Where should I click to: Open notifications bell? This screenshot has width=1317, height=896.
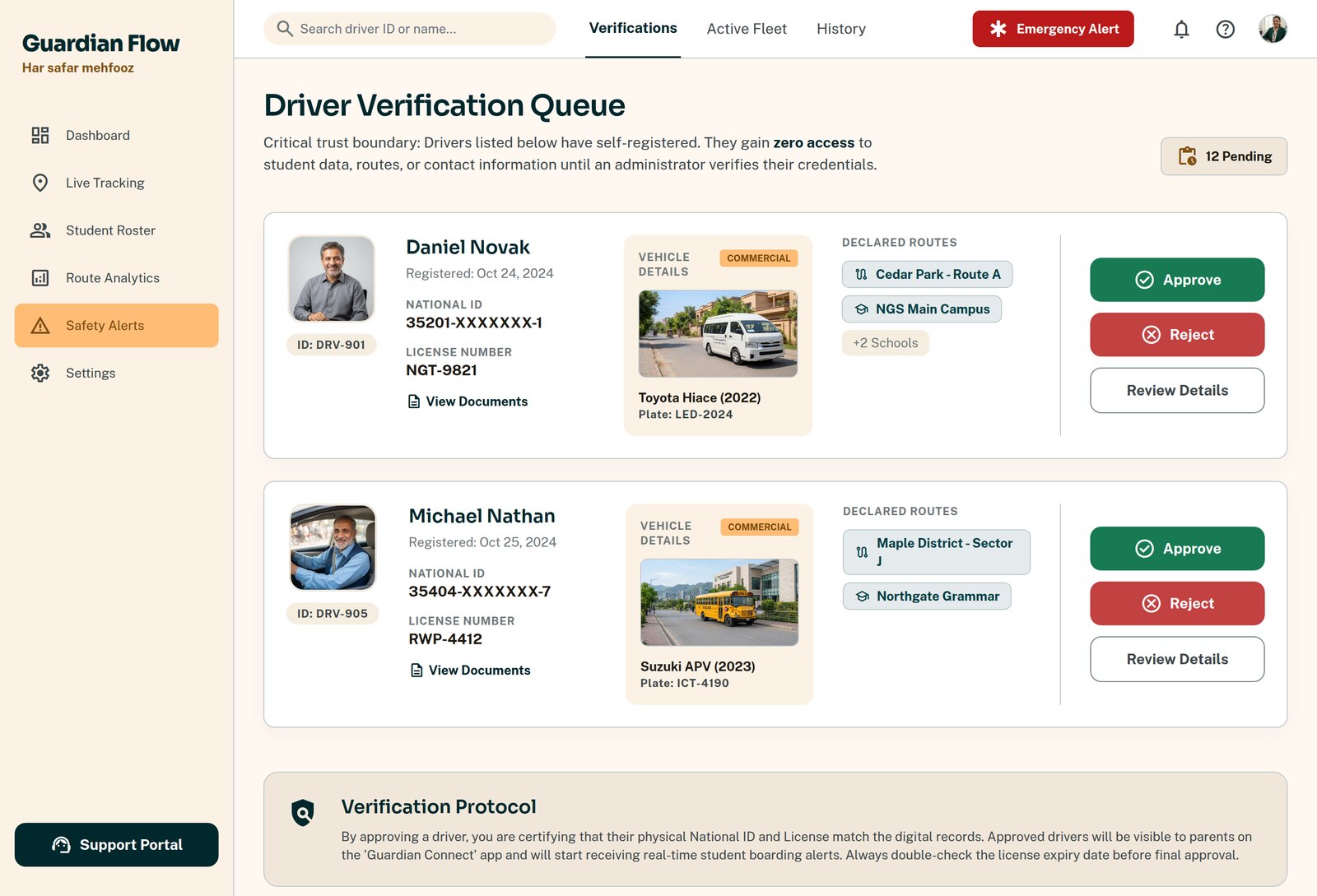click(1181, 30)
